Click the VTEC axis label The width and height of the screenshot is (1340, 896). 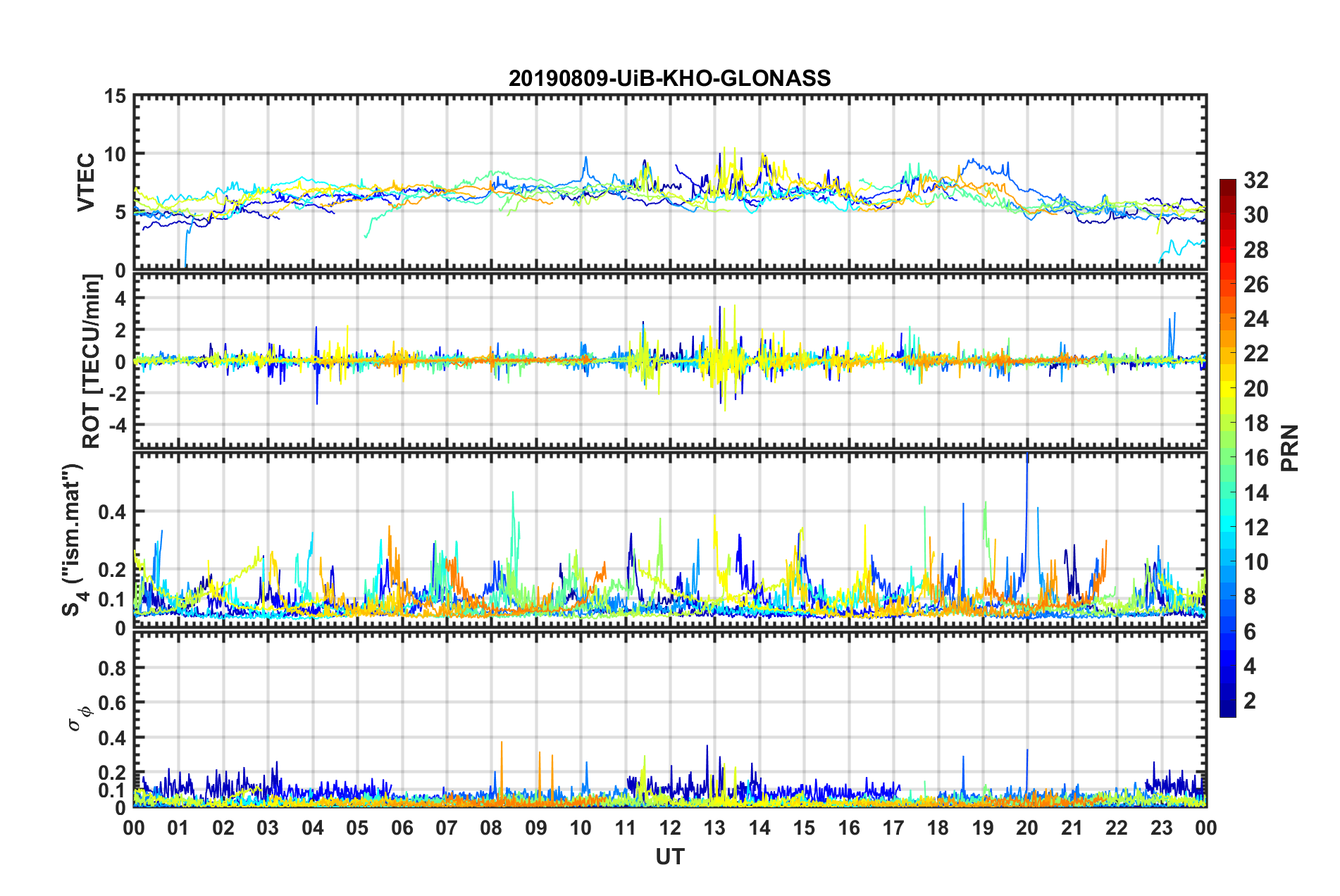(x=85, y=182)
